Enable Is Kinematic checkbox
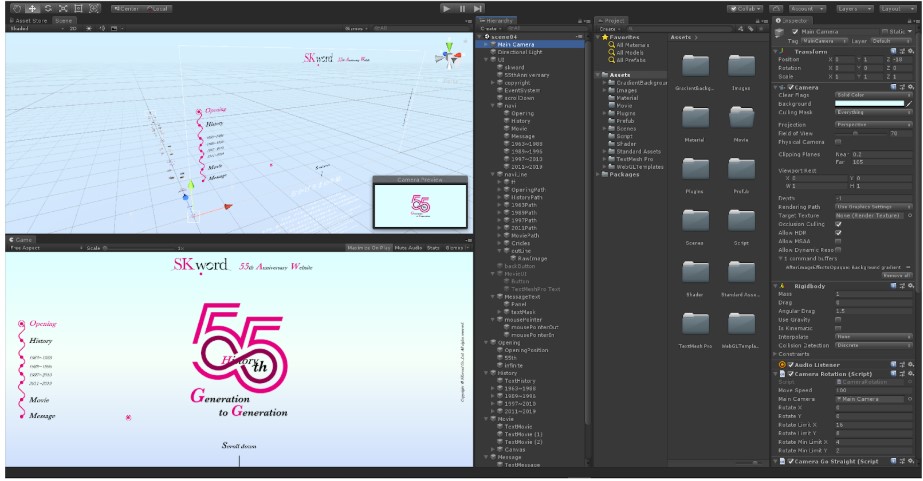 pos(838,328)
